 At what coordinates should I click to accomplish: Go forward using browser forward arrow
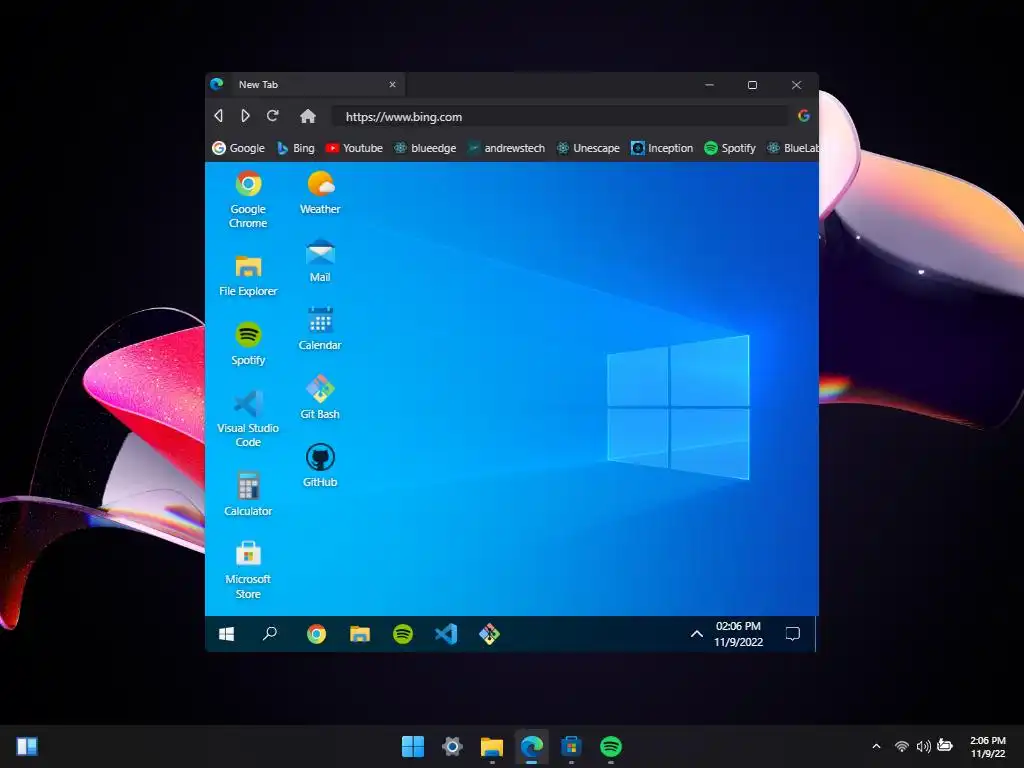[x=245, y=116]
